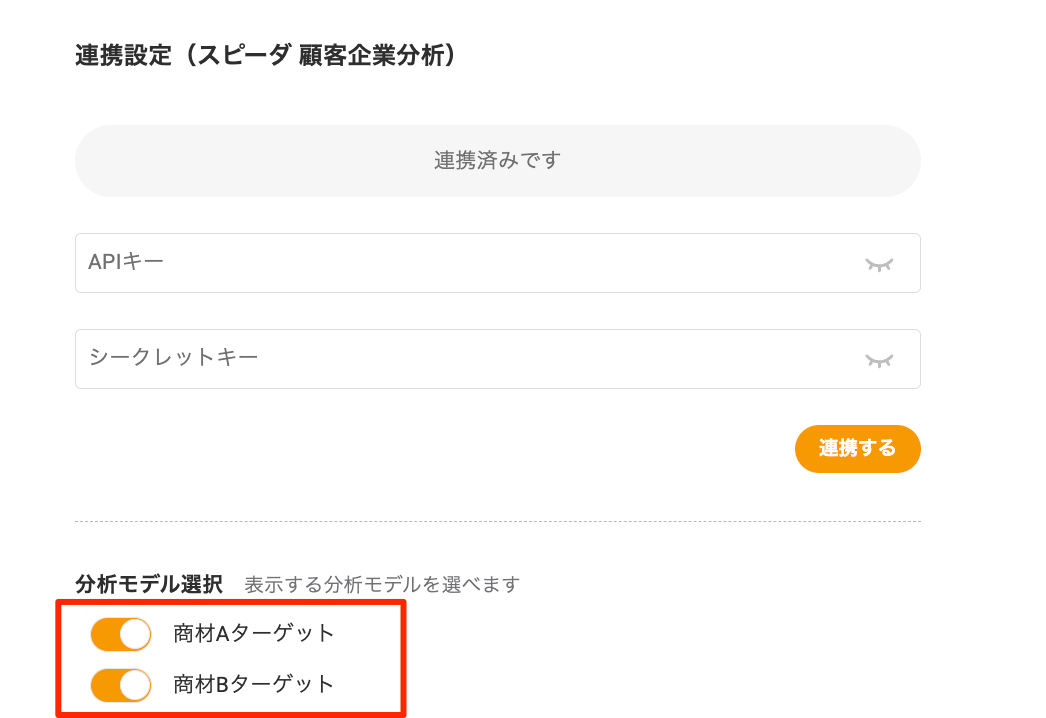
Task: Turn off the 商材Bターゲット switch
Action: (121, 685)
